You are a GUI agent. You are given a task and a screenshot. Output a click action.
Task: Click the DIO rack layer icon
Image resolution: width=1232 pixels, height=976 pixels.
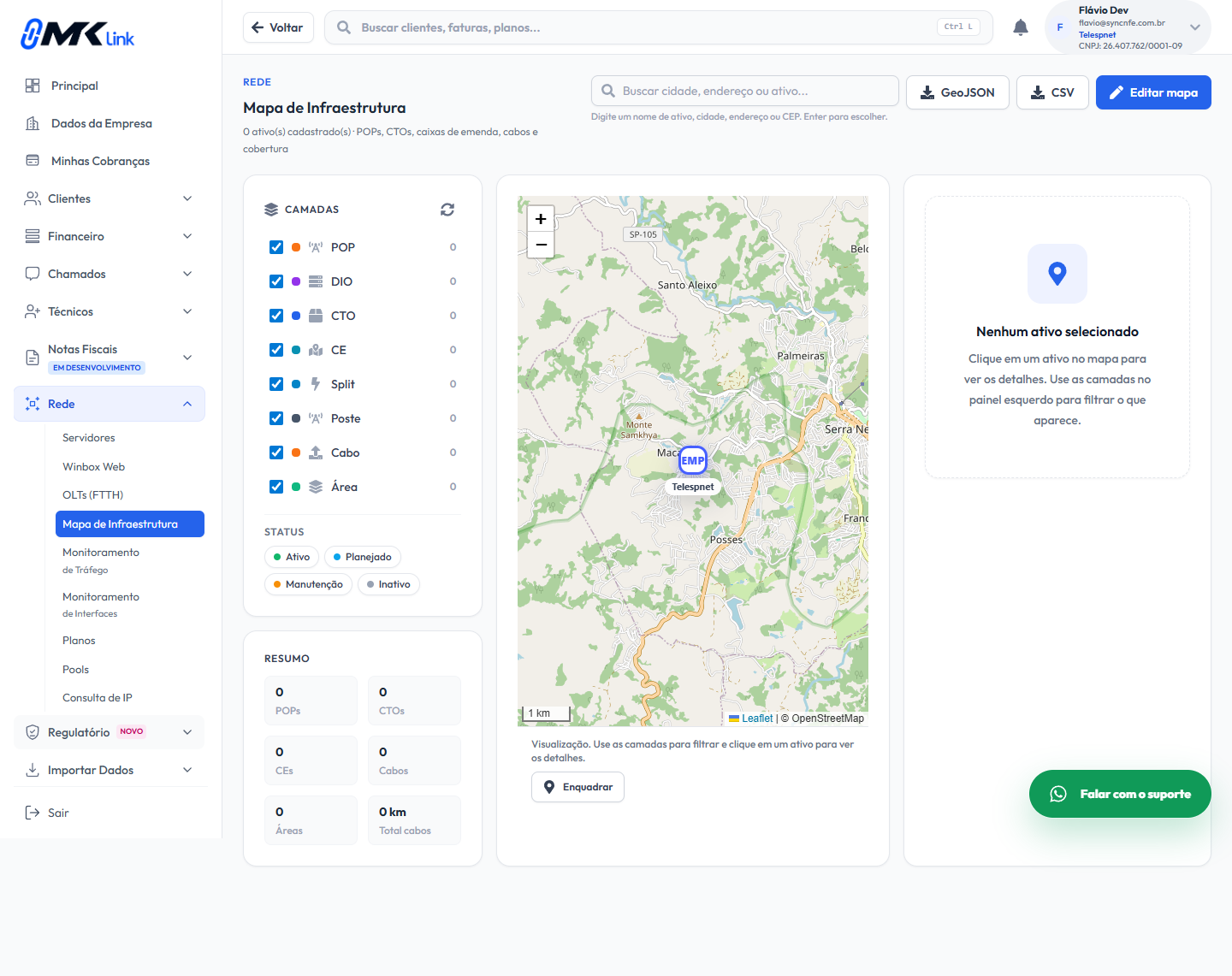point(316,281)
